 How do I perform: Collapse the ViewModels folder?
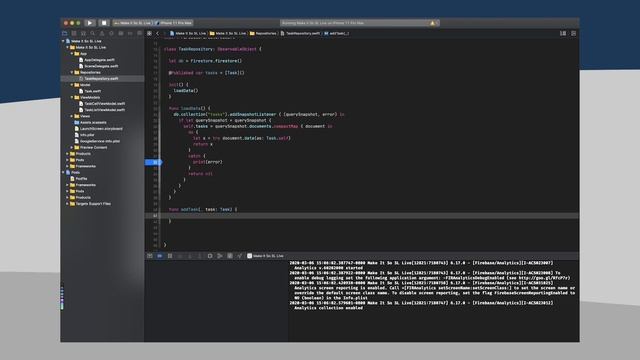(72, 98)
